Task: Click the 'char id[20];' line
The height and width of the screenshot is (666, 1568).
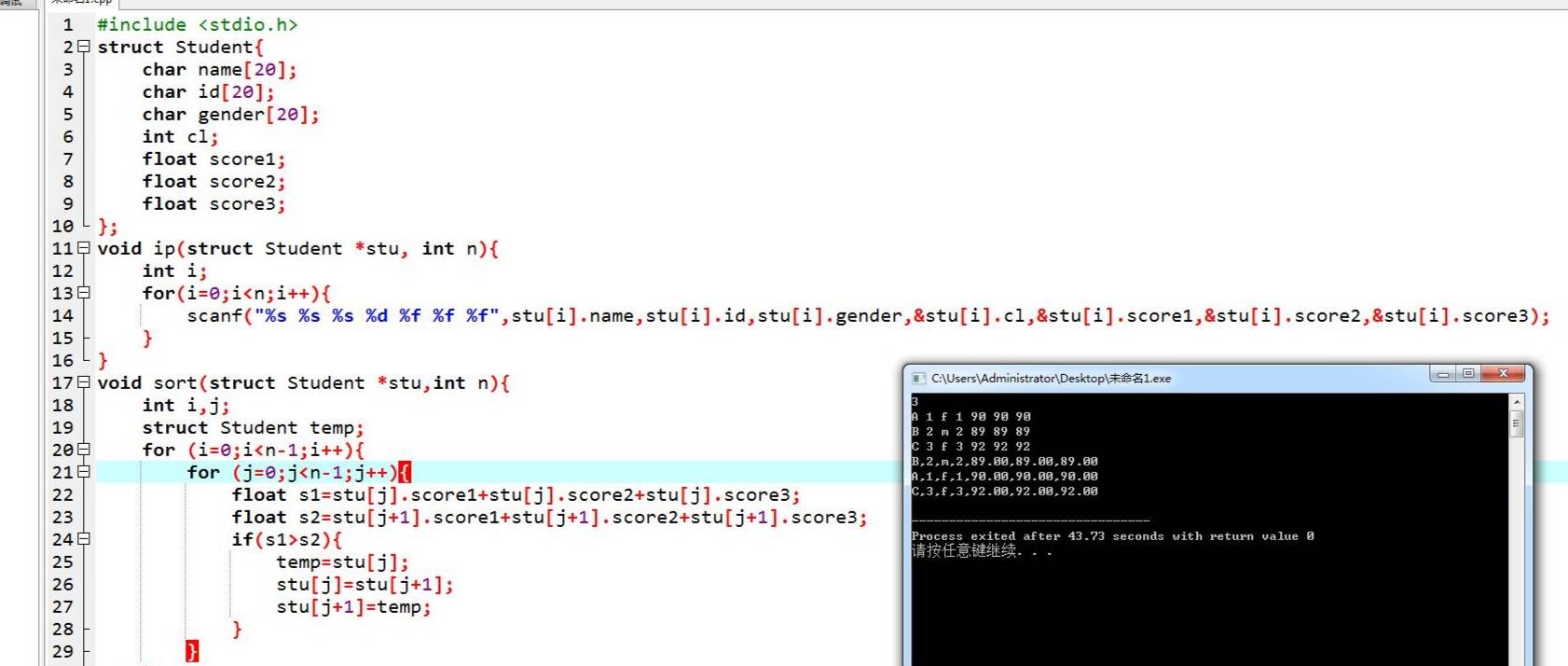Action: click(x=208, y=91)
